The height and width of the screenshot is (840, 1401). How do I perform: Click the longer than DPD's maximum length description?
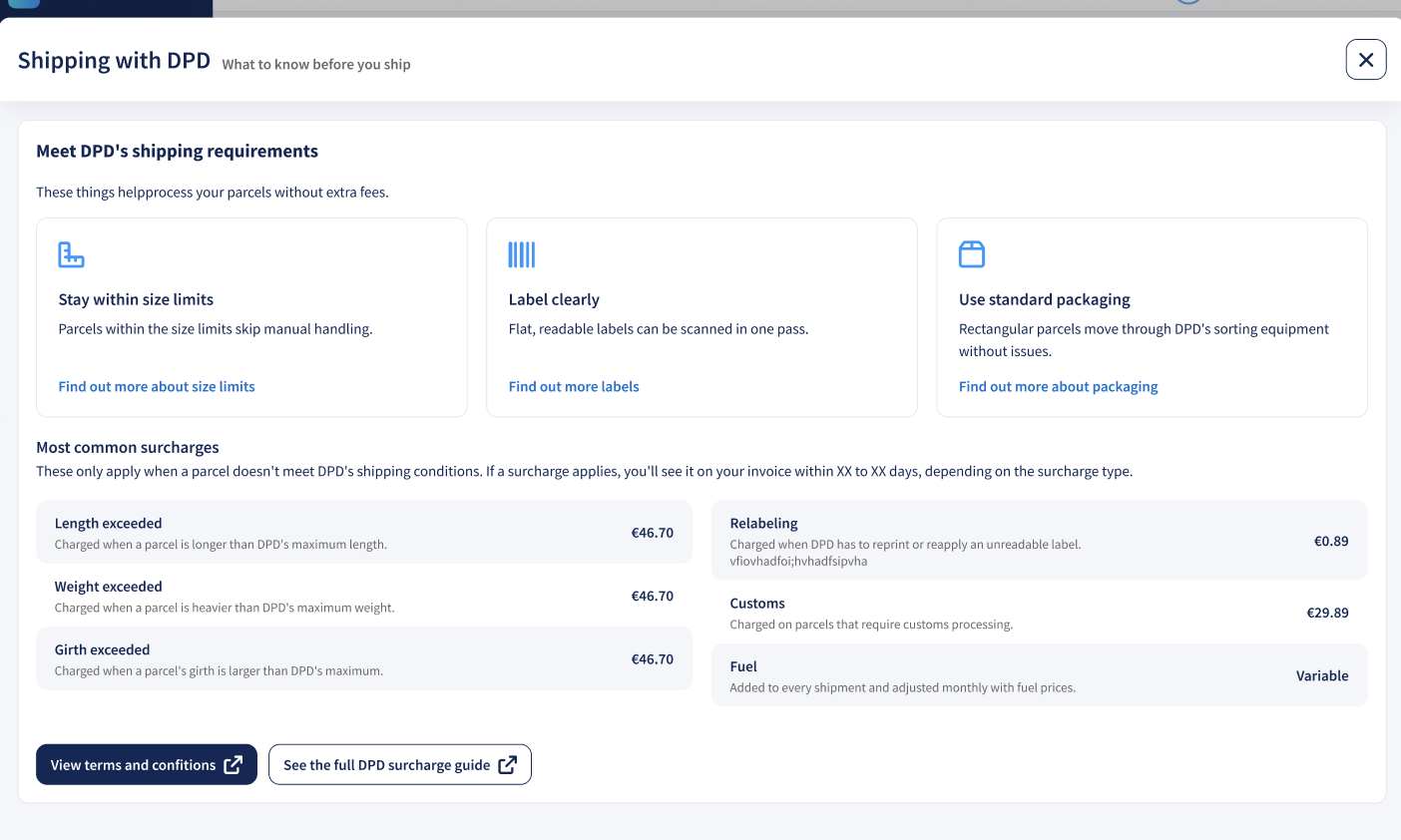click(x=221, y=545)
